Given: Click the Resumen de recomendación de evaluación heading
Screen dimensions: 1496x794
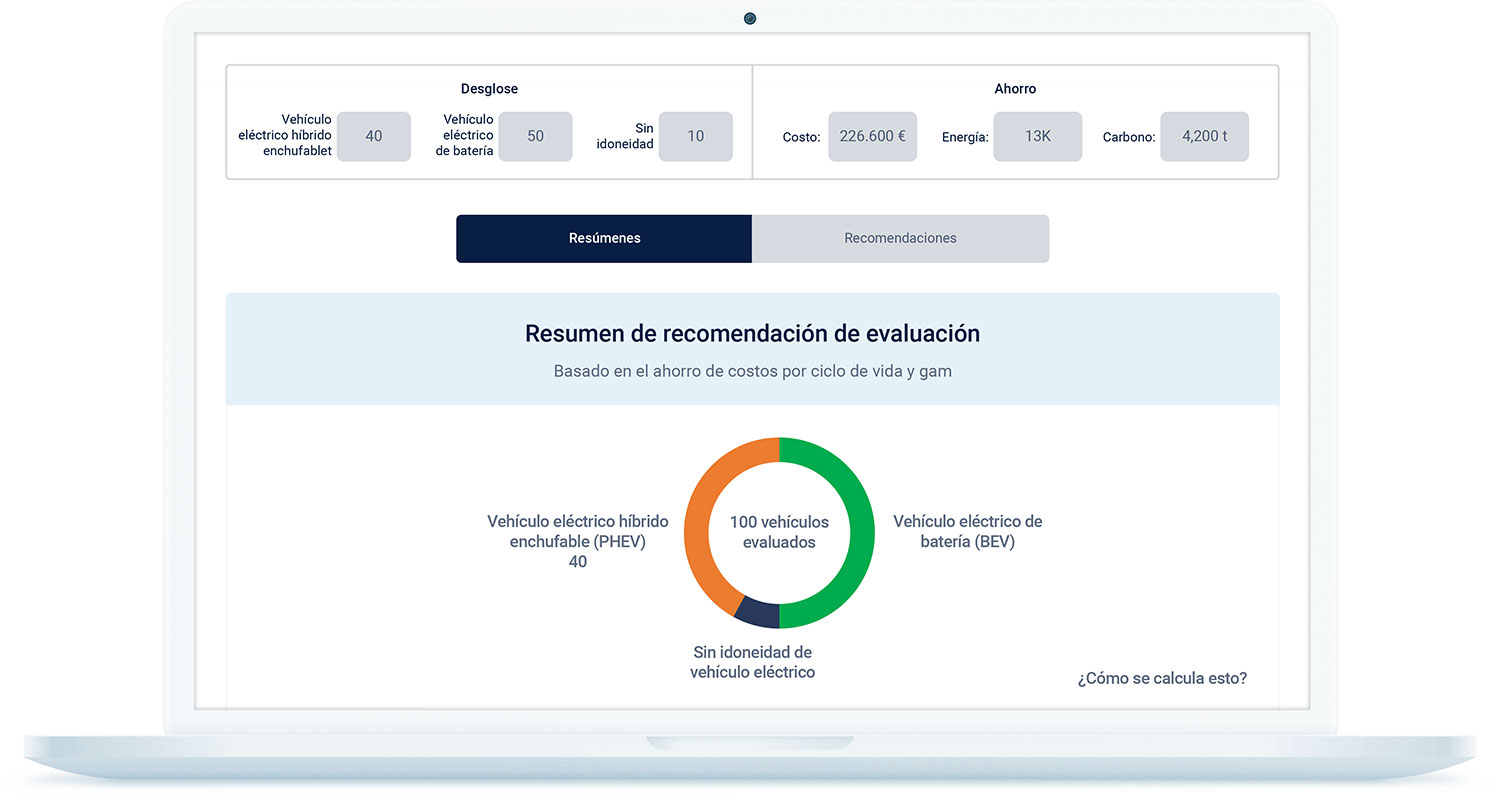Looking at the screenshot, I should click(751, 334).
